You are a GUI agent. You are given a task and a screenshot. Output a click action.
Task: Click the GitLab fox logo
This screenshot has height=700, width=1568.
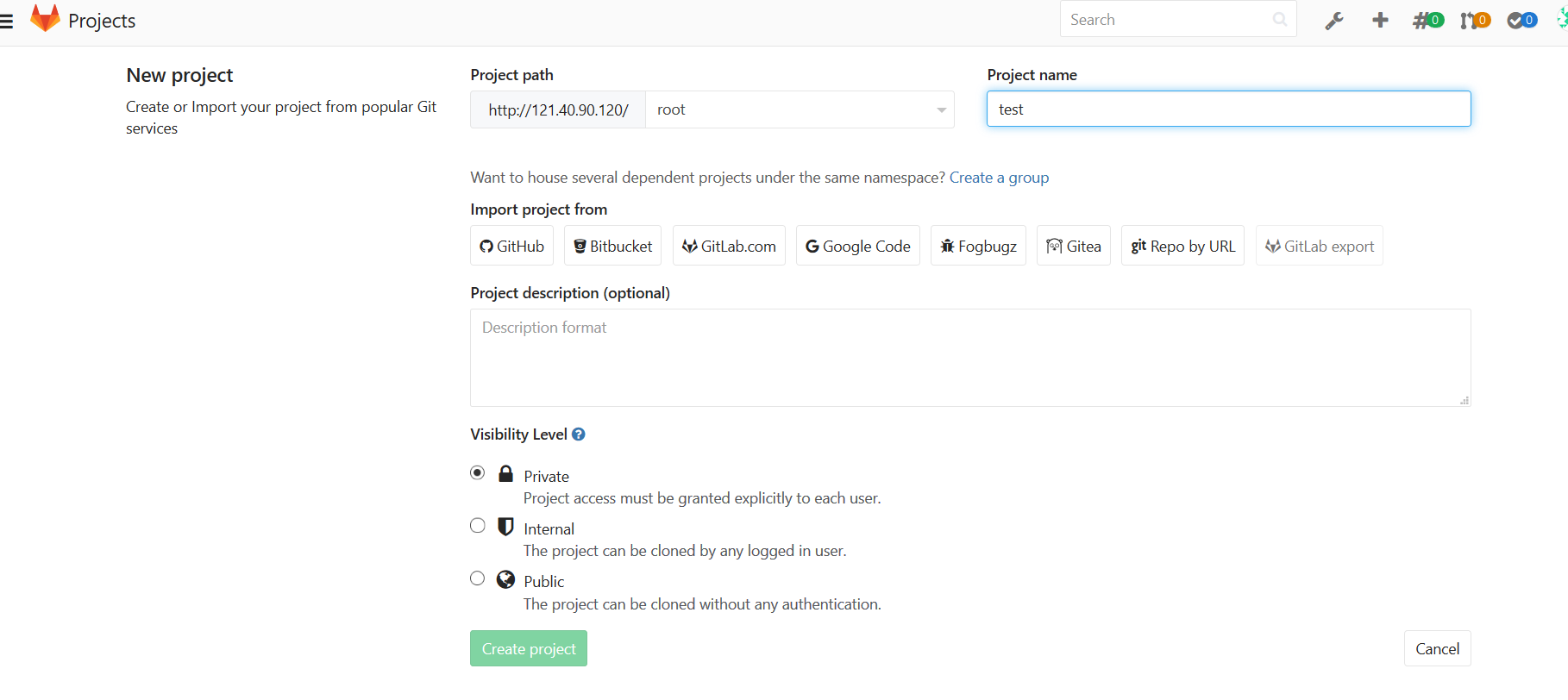45,18
